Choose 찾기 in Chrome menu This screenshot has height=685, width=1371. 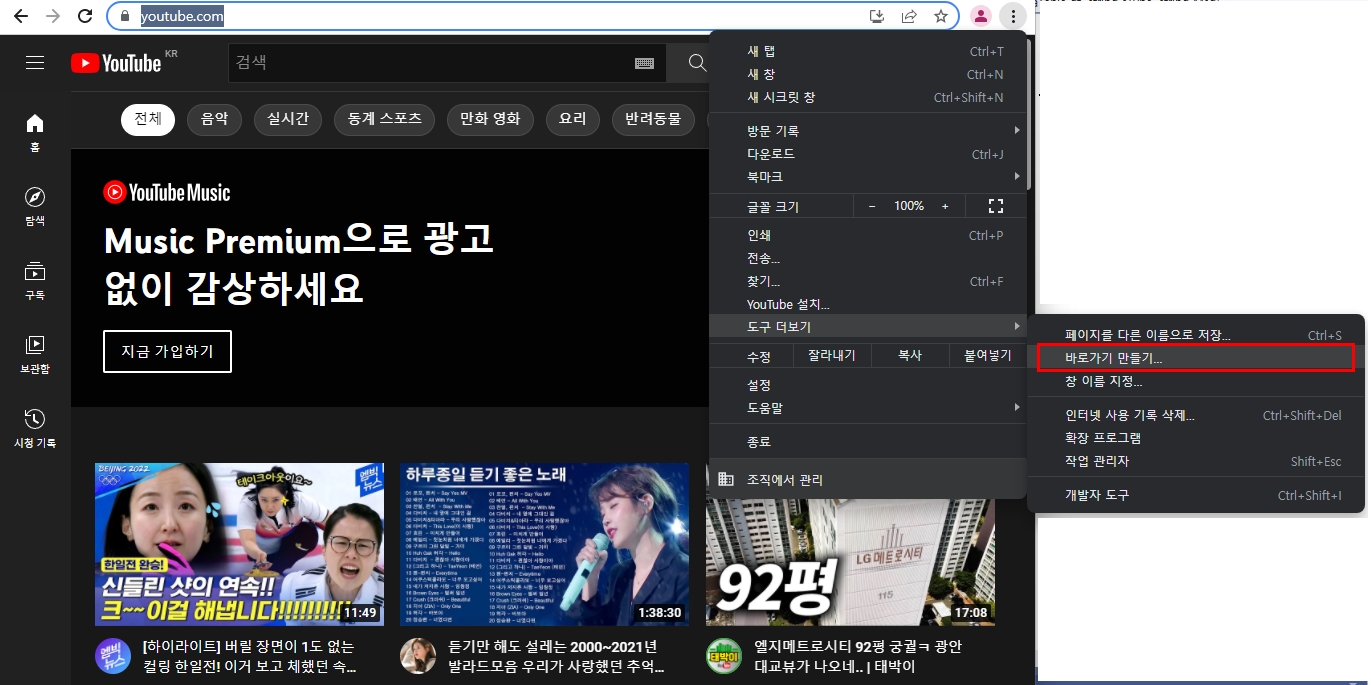tap(867, 281)
